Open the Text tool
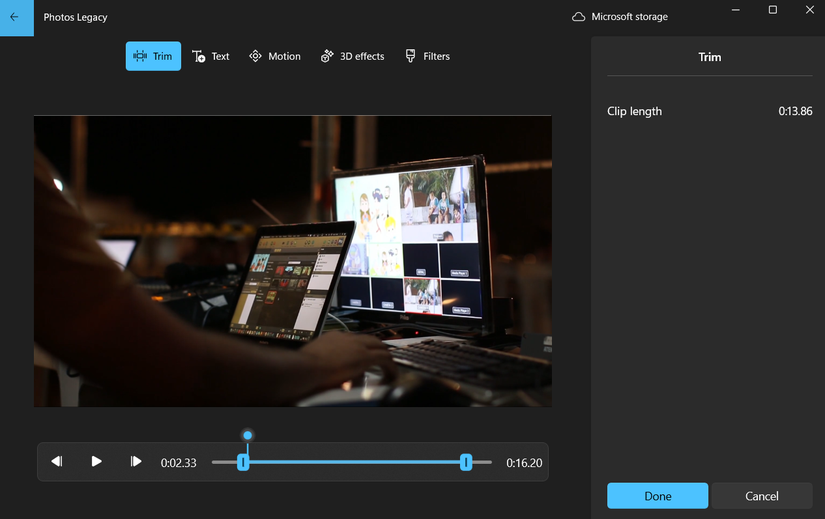 (x=211, y=56)
